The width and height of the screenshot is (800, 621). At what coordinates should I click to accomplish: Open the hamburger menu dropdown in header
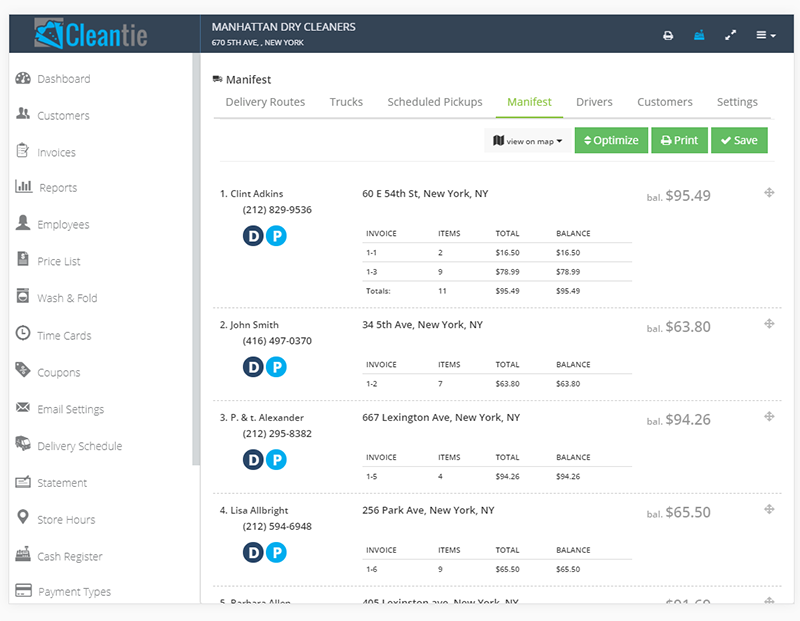765,35
